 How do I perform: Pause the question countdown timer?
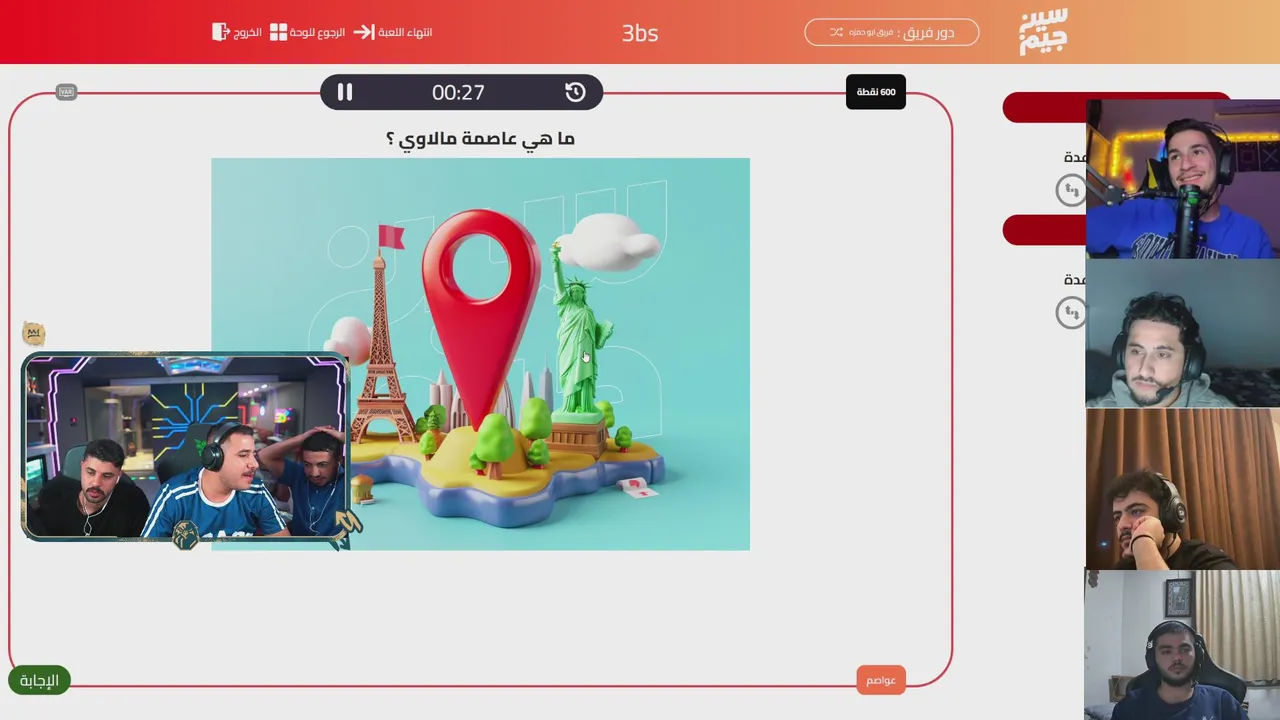click(x=344, y=92)
